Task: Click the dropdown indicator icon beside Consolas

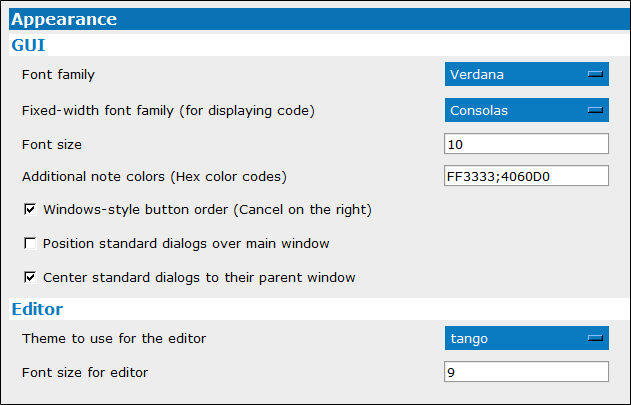Action: point(595,110)
